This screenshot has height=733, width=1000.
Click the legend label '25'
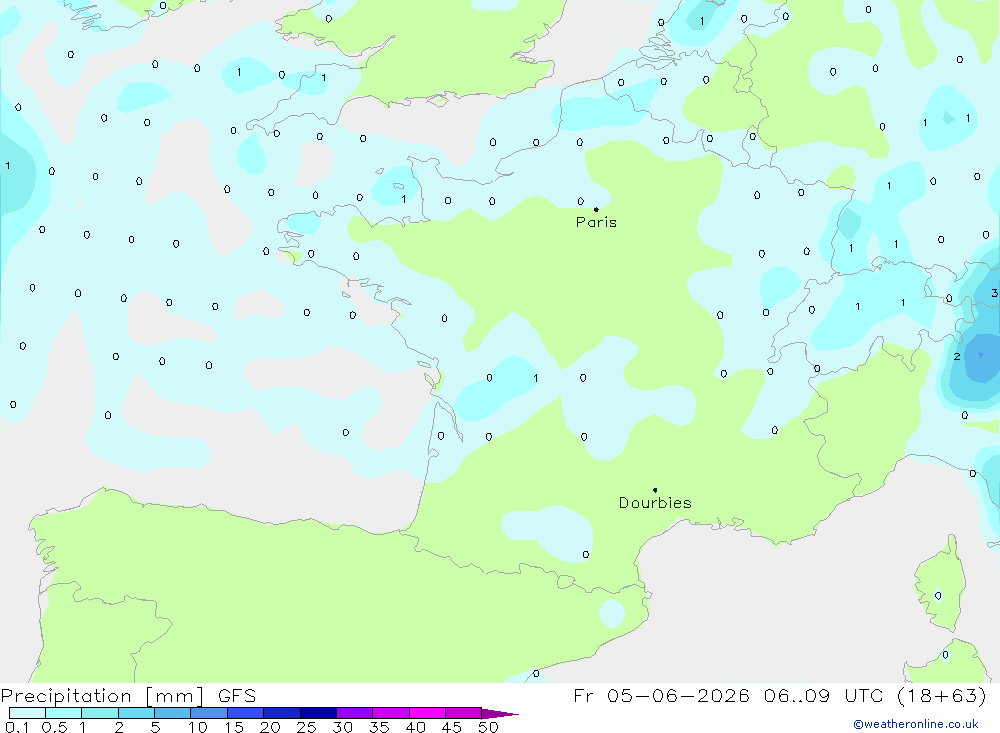pyautogui.click(x=307, y=727)
